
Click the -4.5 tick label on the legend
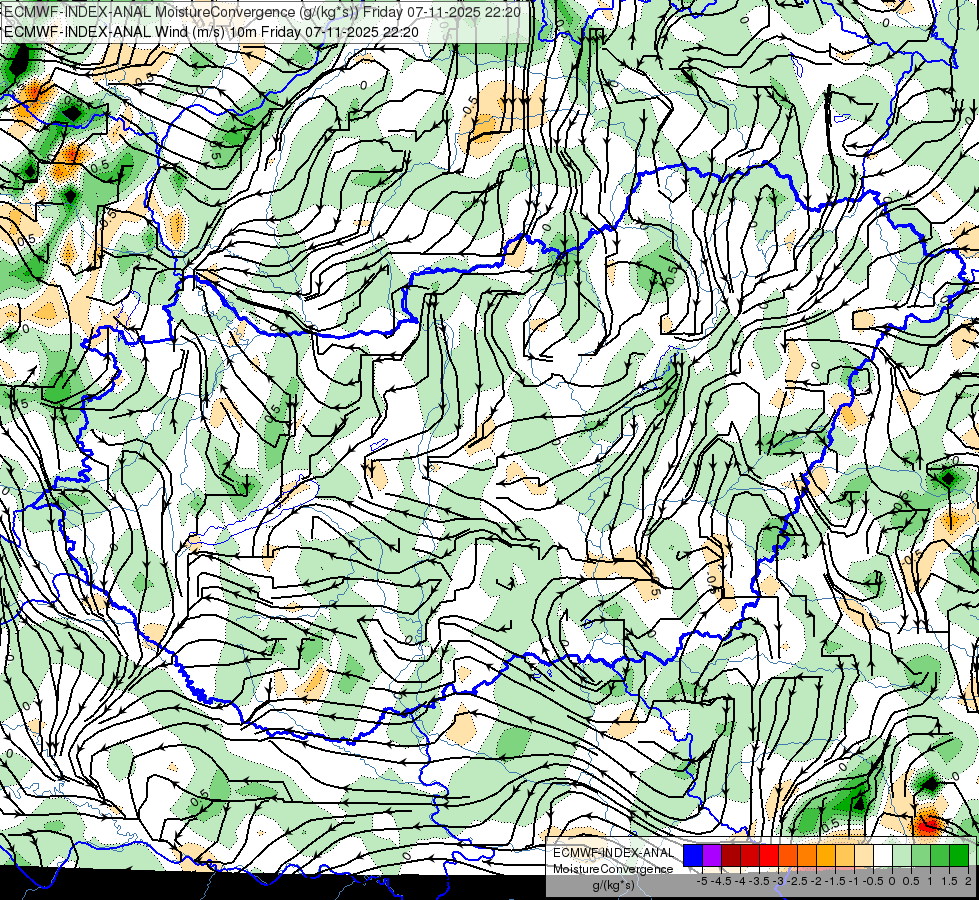(x=723, y=881)
